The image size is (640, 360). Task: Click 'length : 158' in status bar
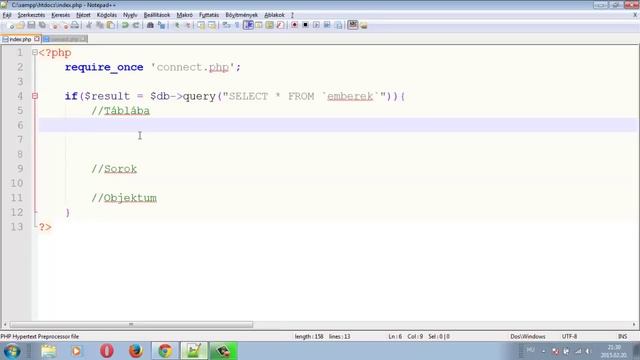point(309,337)
